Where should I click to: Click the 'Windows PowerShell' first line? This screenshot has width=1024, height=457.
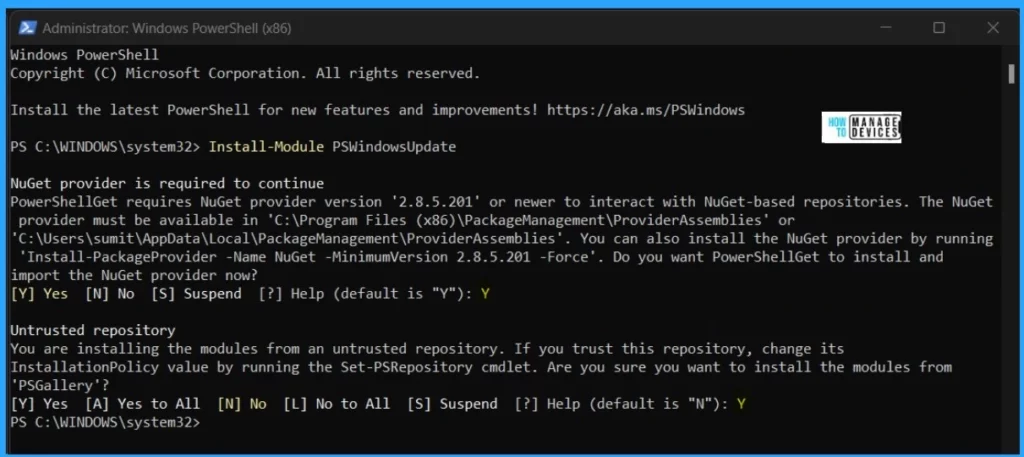point(84,55)
